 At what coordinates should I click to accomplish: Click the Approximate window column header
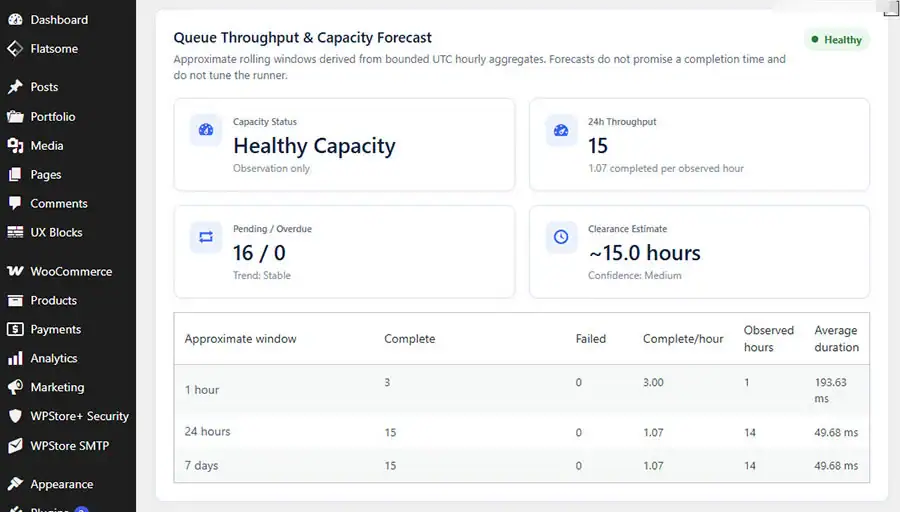(x=240, y=339)
